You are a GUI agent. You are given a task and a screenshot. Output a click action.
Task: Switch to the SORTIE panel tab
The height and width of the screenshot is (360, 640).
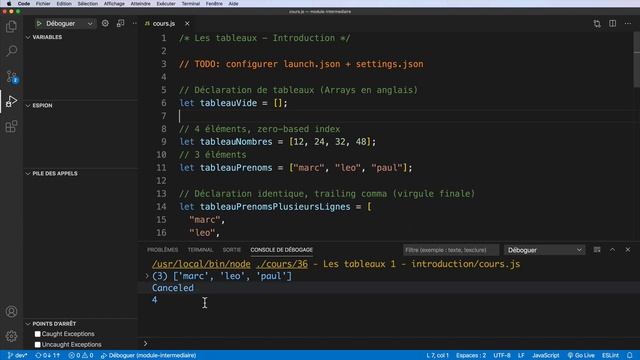232,250
